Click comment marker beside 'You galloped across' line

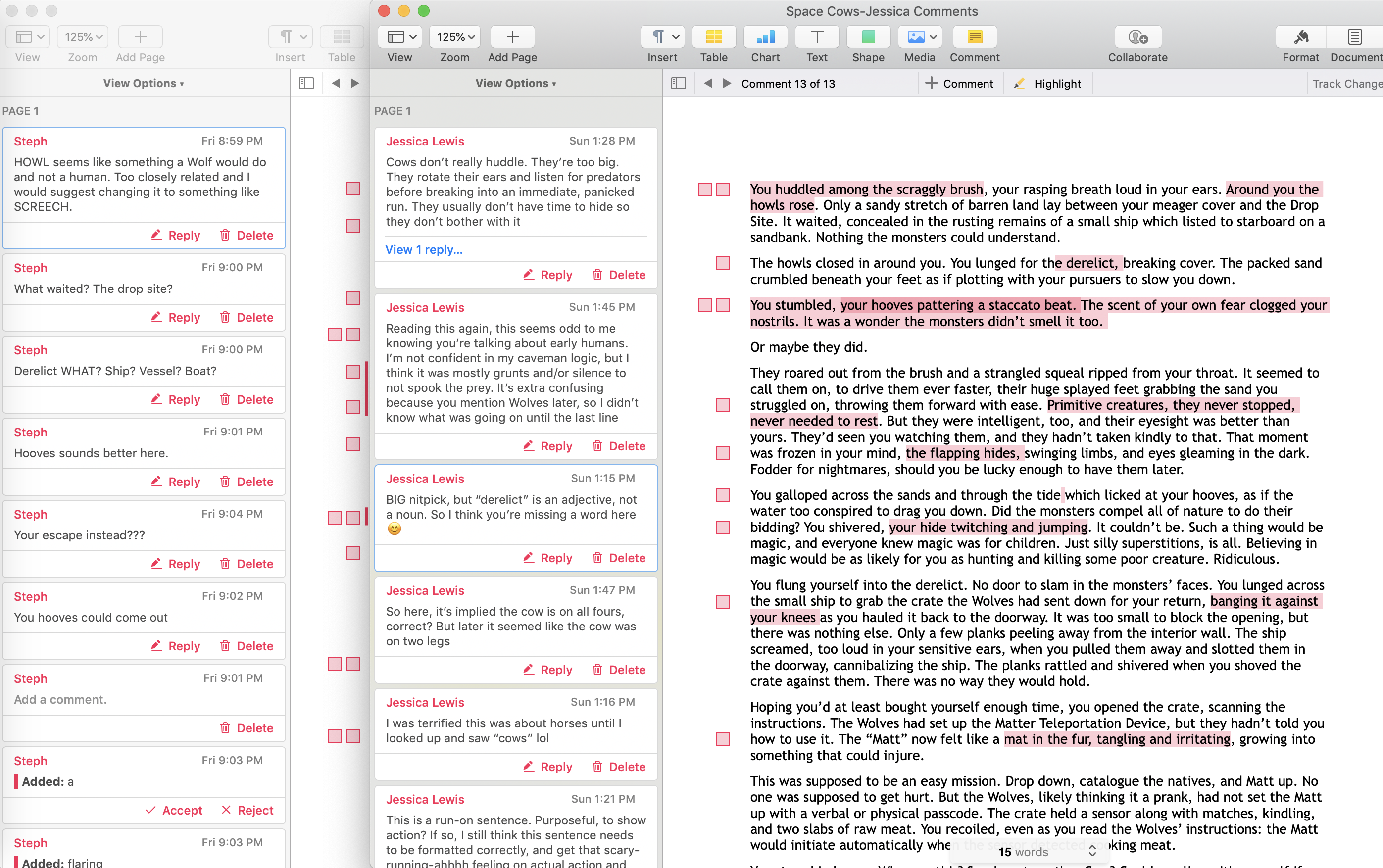(x=723, y=495)
